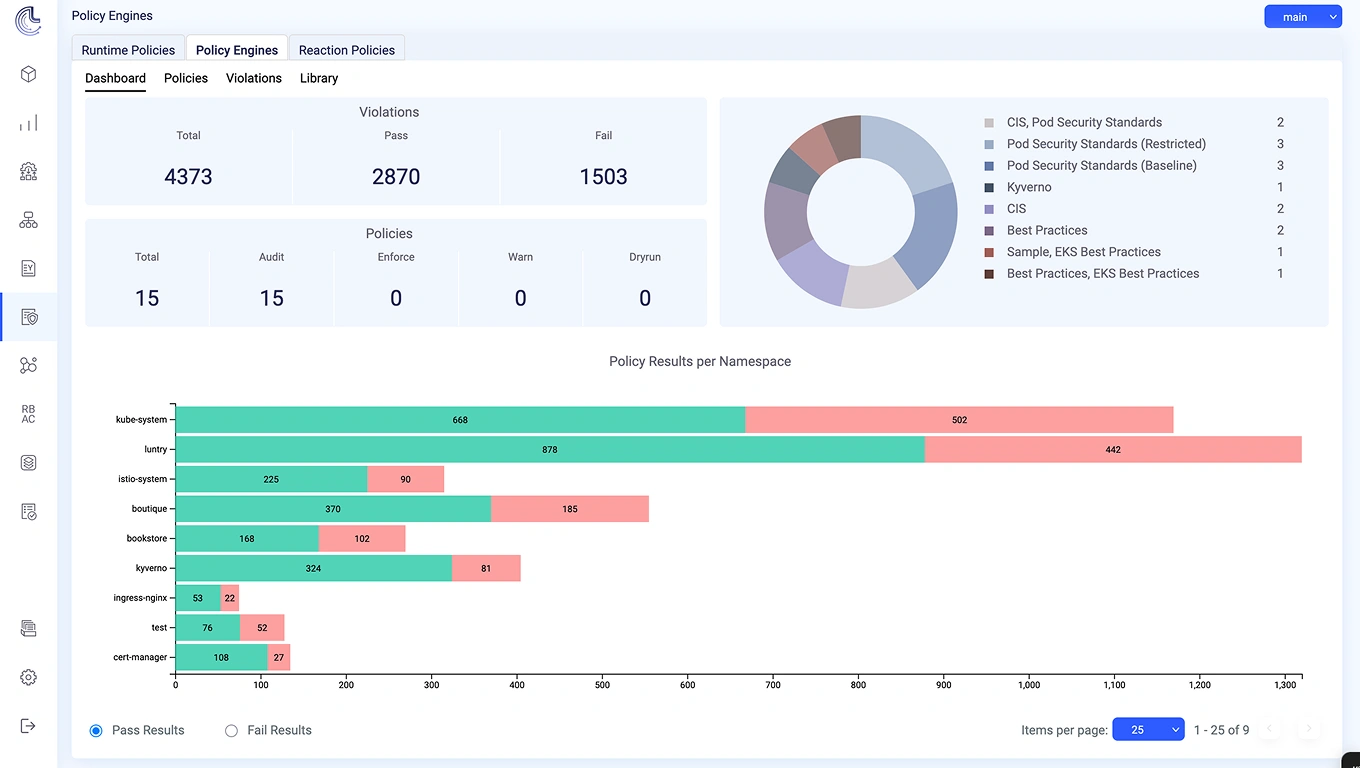Open the main cluster dropdown

click(x=1303, y=17)
